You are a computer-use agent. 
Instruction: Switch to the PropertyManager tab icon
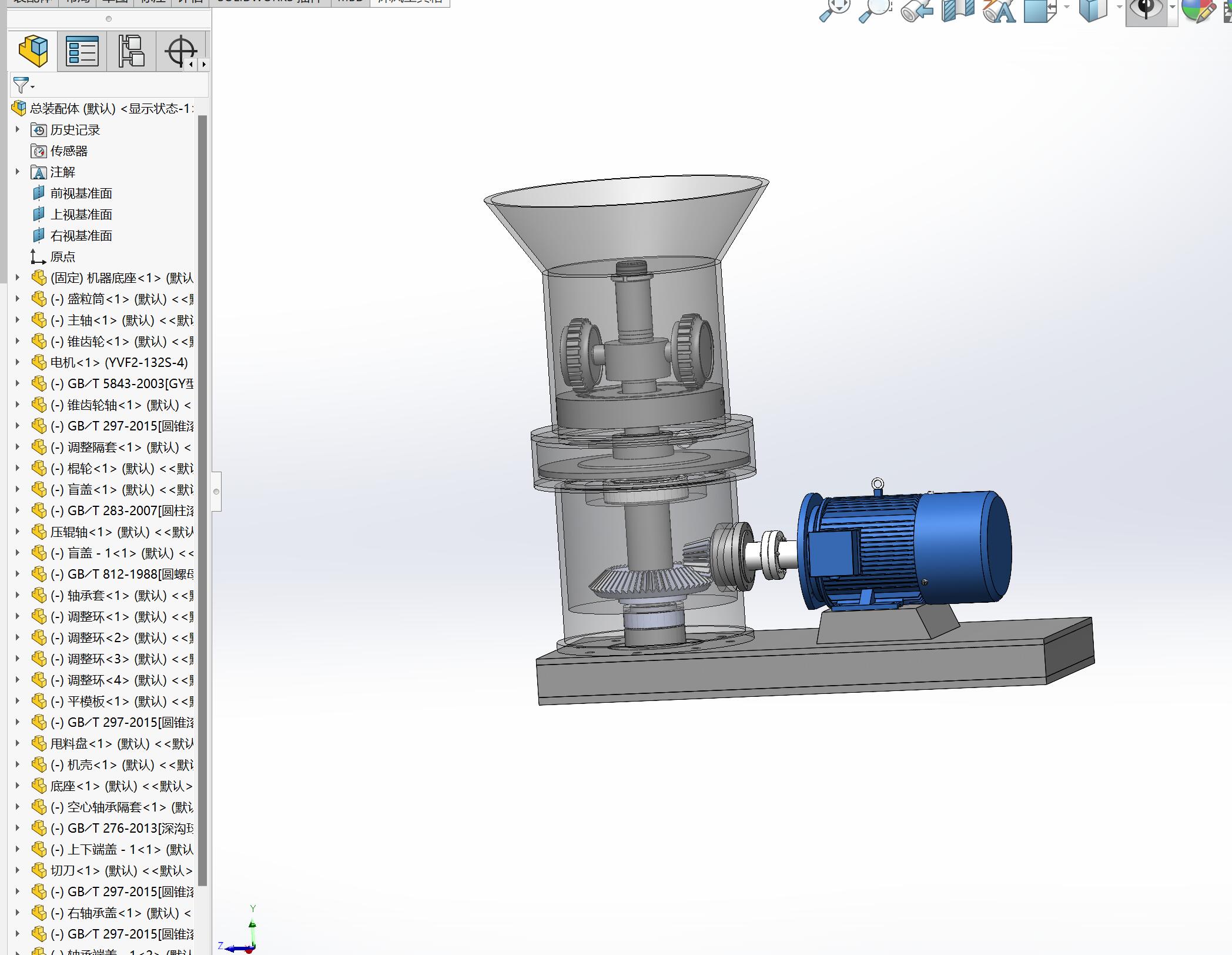(82, 51)
